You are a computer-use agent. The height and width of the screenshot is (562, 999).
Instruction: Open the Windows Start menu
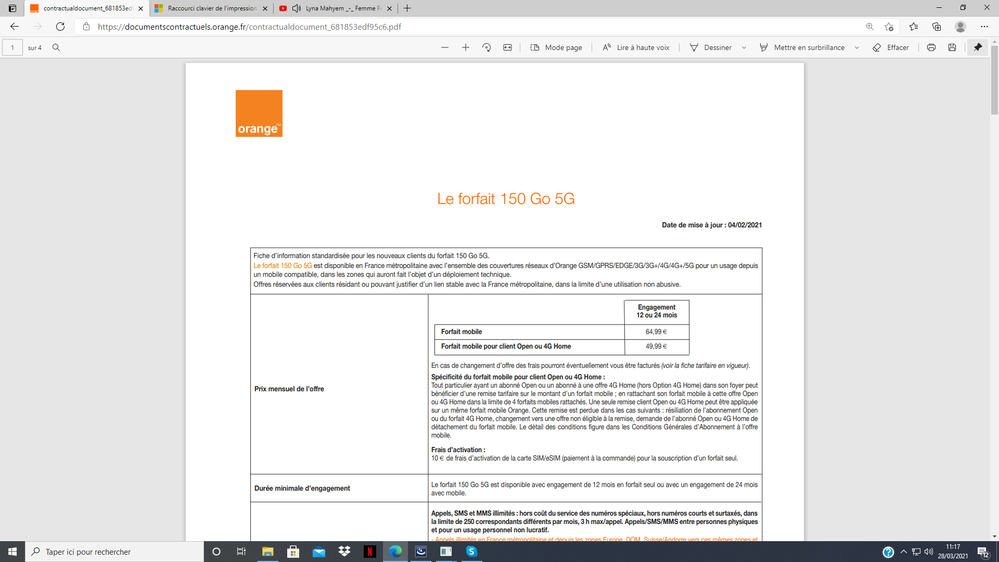12,551
